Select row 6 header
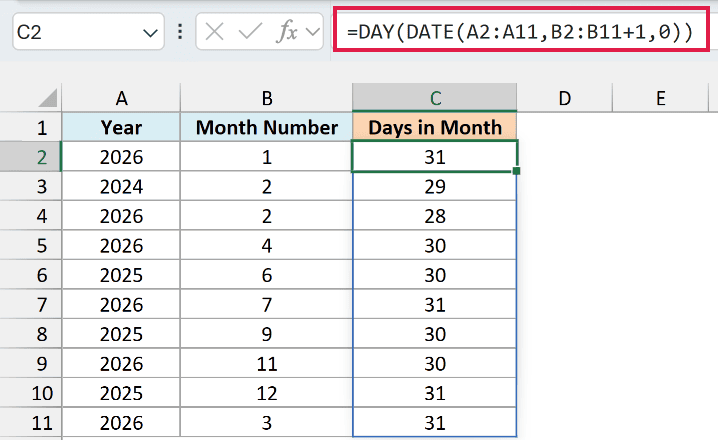The height and width of the screenshot is (440, 718). [31, 275]
